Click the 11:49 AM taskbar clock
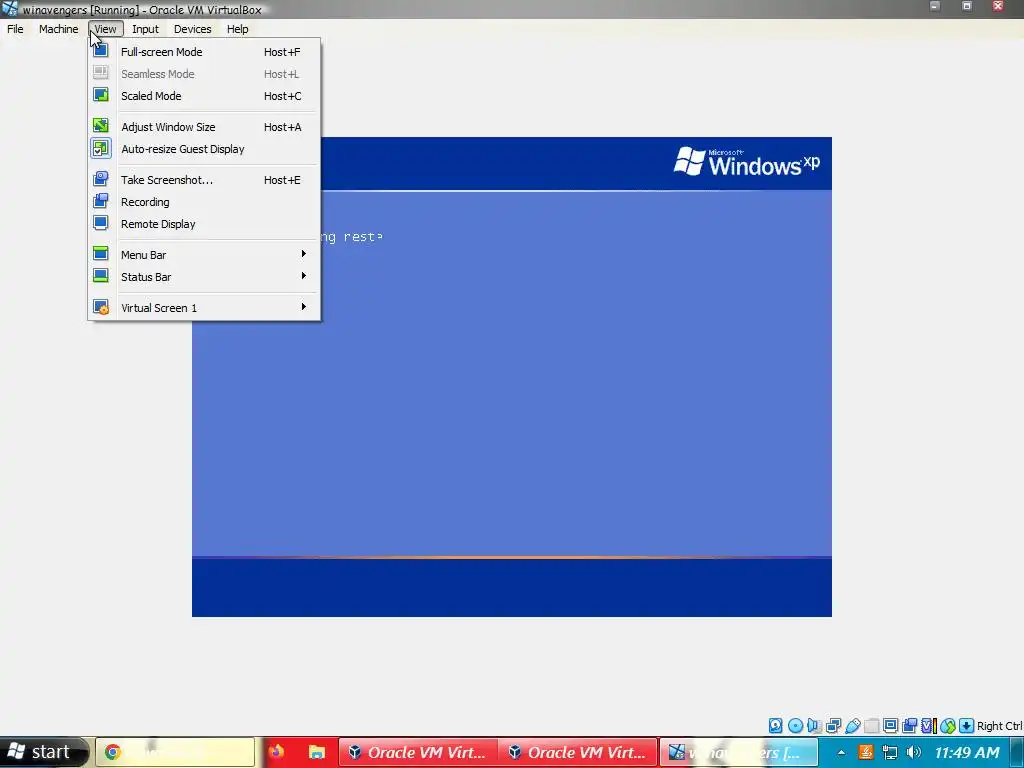 [967, 752]
